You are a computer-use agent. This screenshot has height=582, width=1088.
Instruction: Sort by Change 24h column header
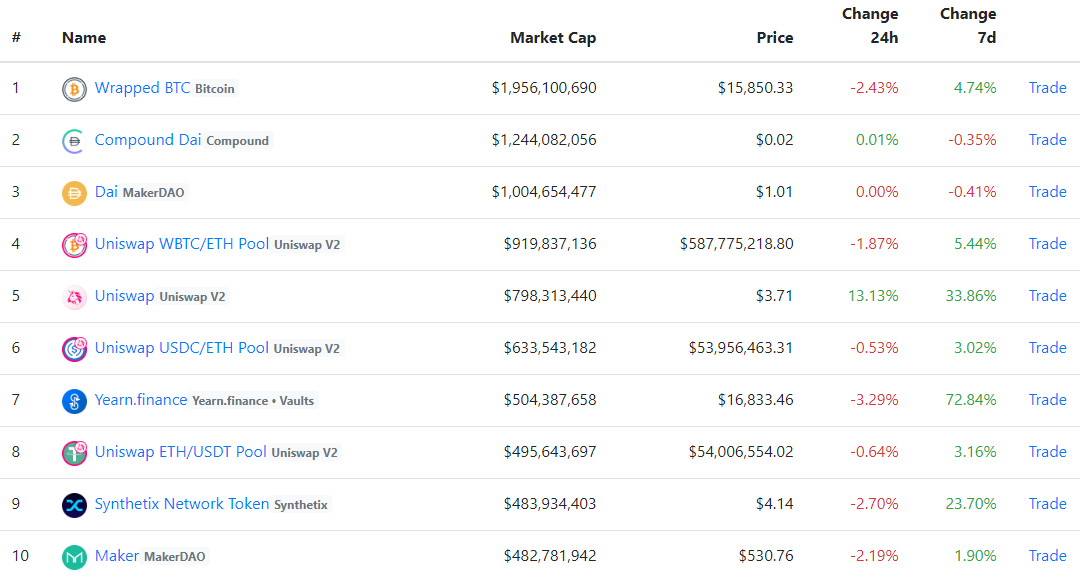point(870,26)
